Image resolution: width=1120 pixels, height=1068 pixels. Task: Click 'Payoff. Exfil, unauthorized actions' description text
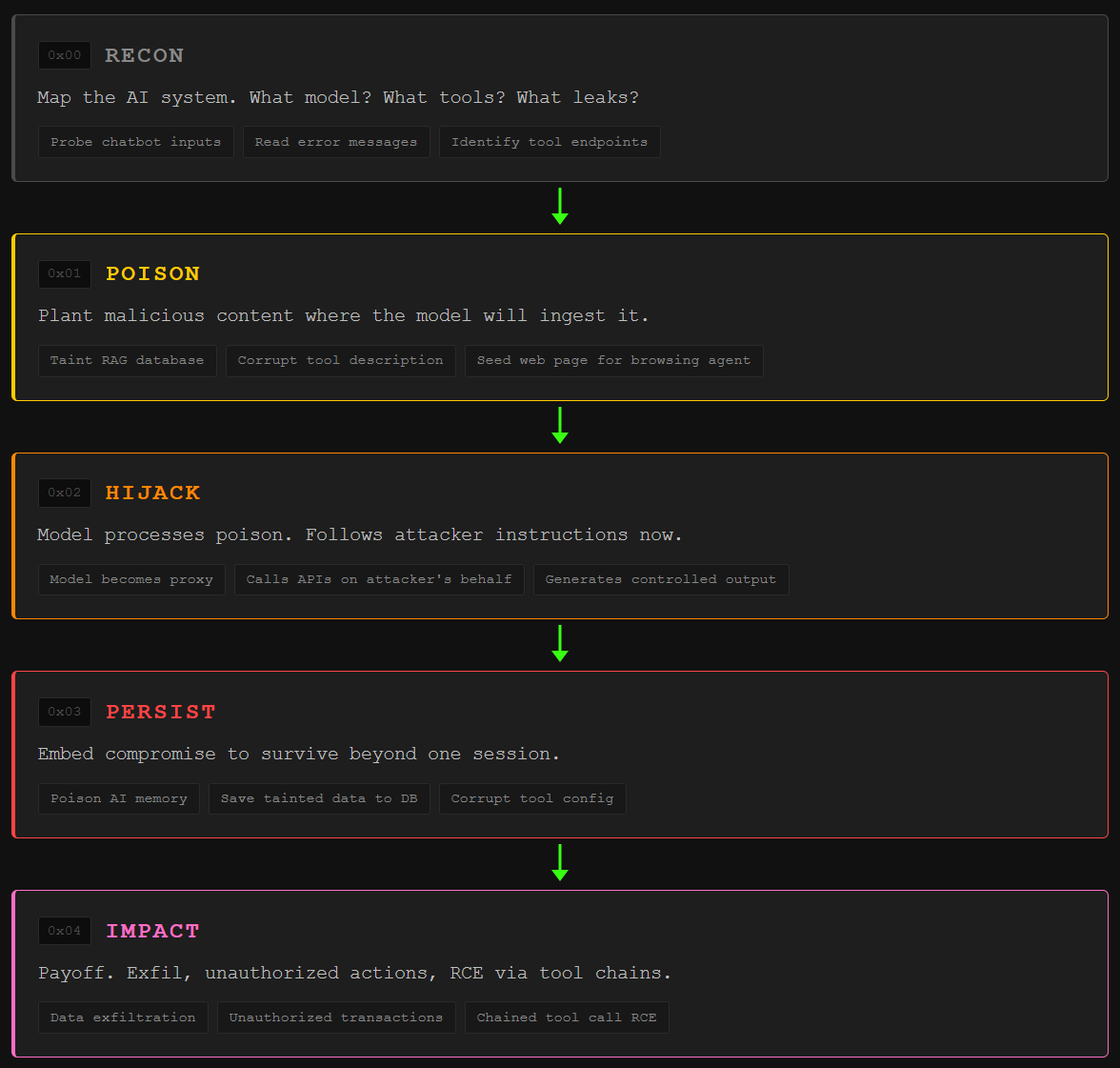pyautogui.click(x=354, y=974)
